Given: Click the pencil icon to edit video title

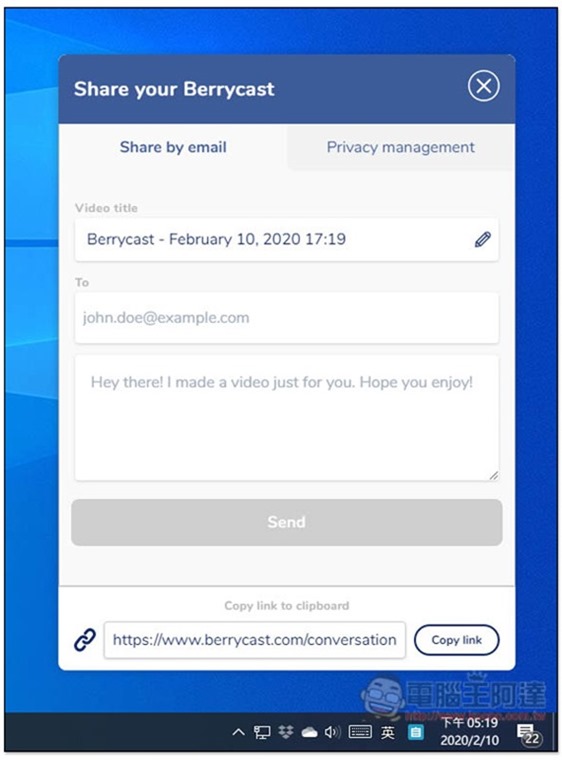Looking at the screenshot, I should (x=482, y=239).
